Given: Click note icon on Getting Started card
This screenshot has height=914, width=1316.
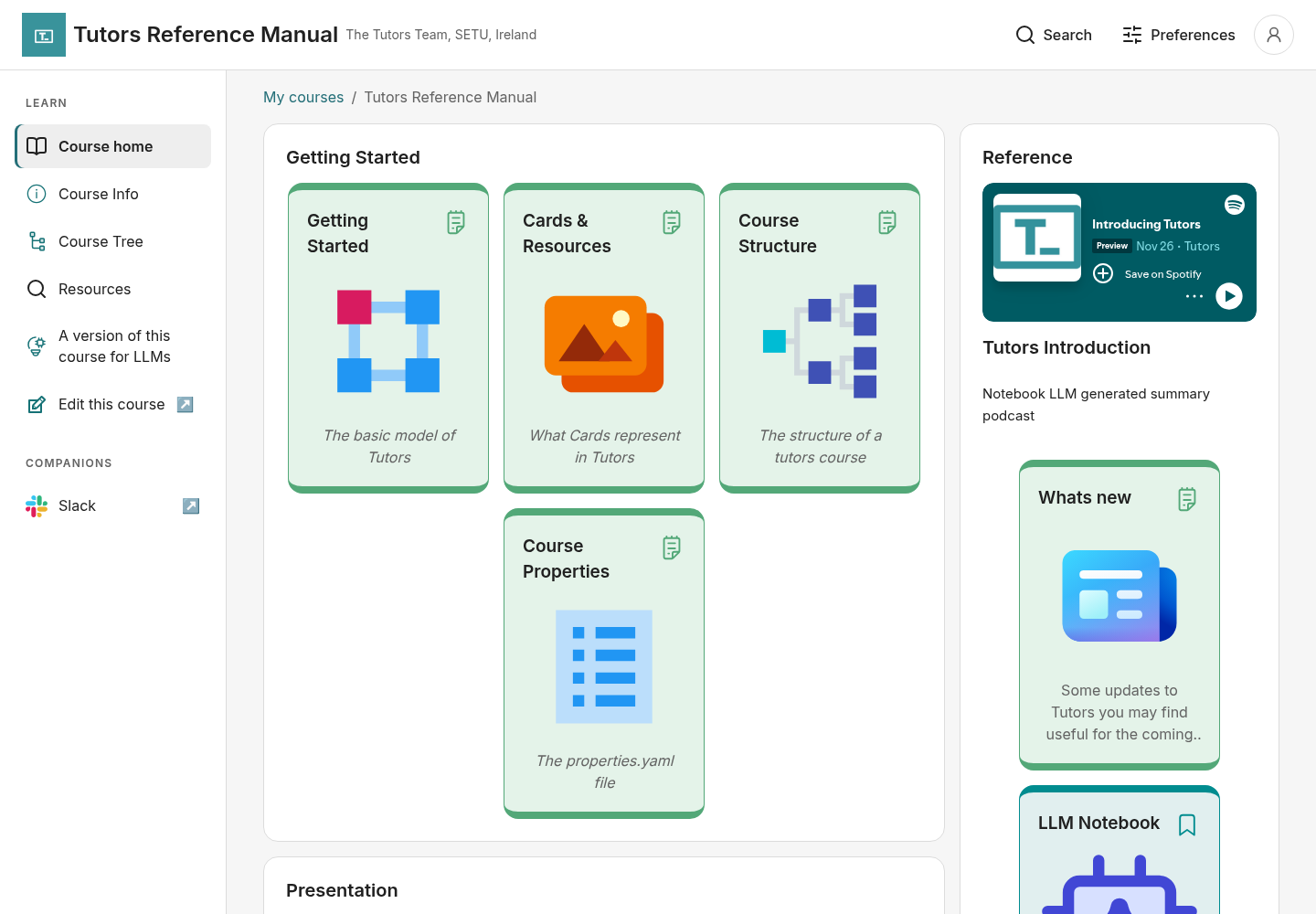Looking at the screenshot, I should point(456,222).
